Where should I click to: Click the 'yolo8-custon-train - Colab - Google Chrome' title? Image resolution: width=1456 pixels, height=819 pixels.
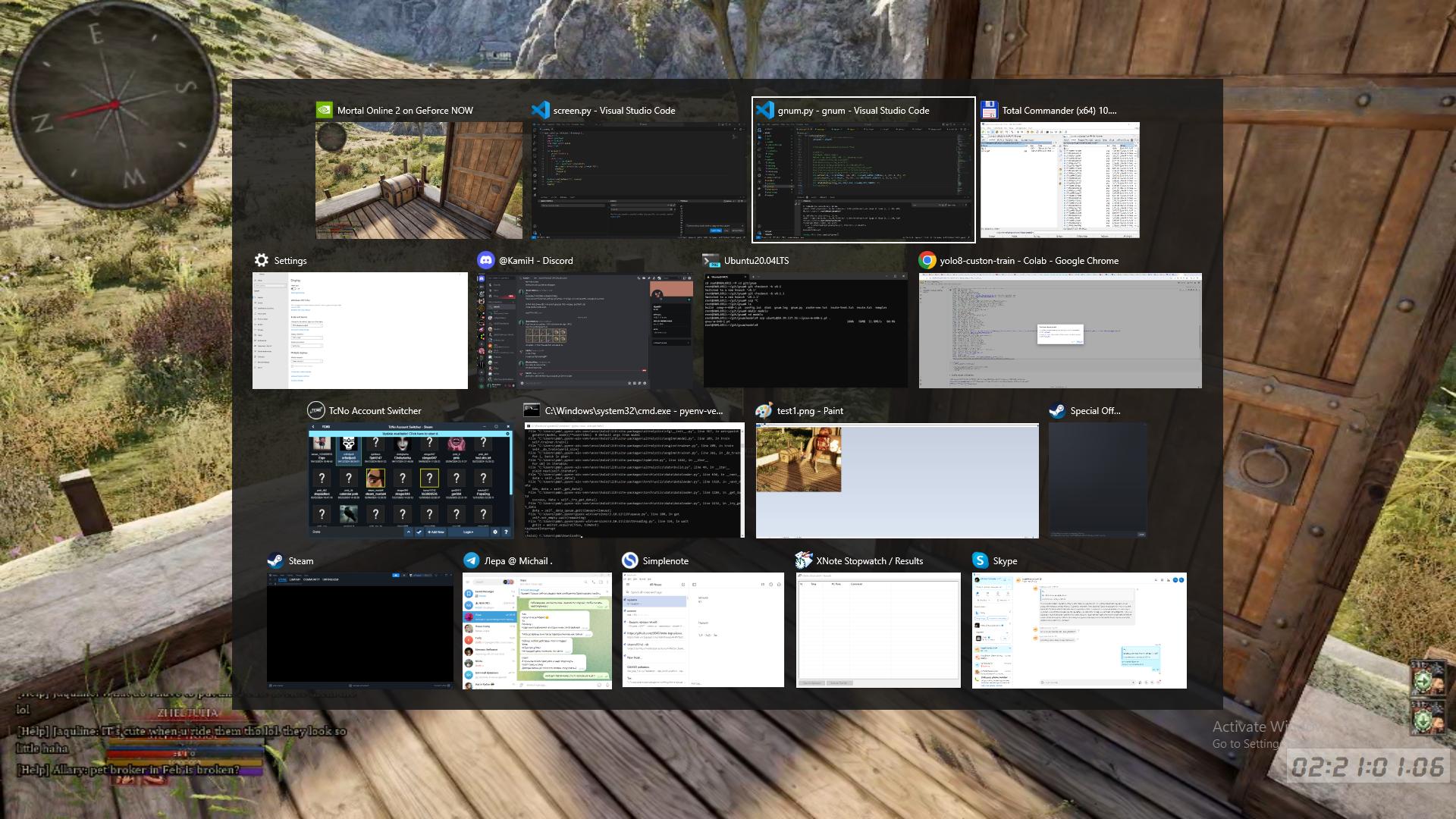click(1029, 261)
